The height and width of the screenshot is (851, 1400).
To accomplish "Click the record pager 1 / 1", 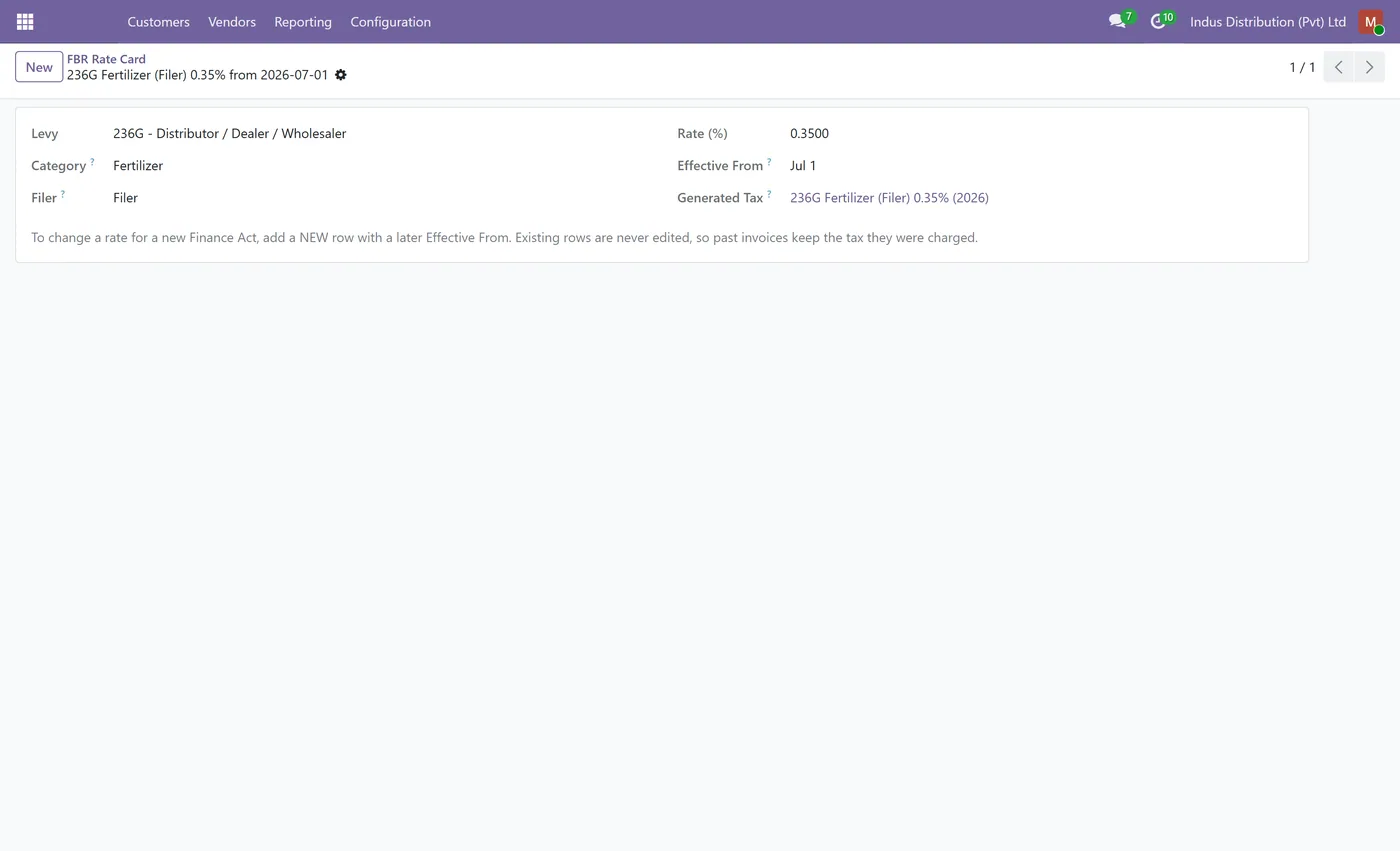I will [x=1302, y=67].
